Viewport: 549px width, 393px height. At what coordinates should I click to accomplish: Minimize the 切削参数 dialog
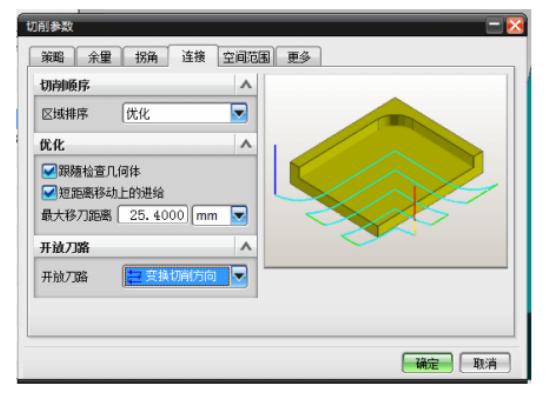click(x=494, y=26)
